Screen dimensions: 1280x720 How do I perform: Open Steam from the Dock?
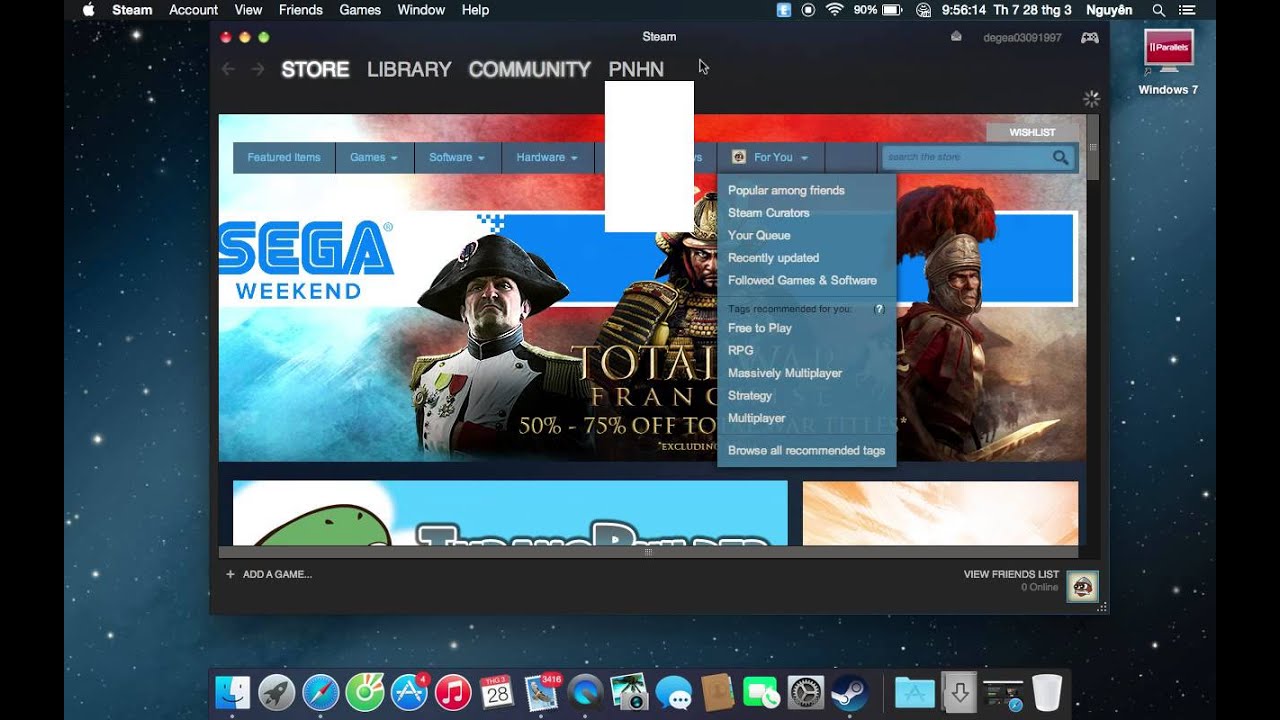click(x=848, y=692)
